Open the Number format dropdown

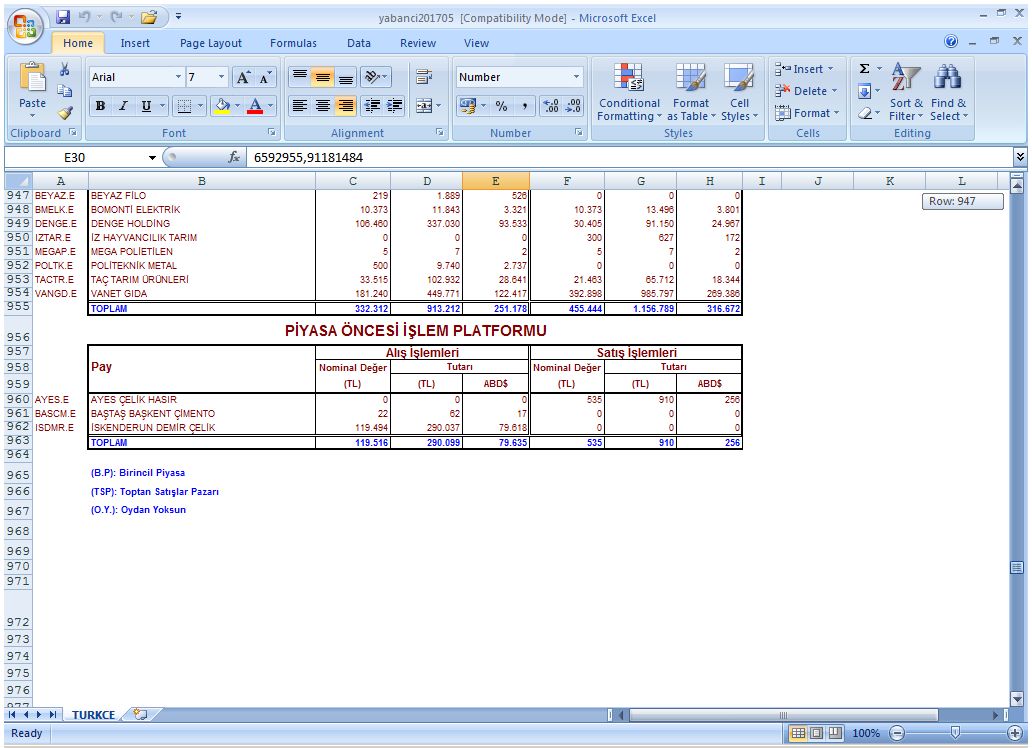[577, 77]
